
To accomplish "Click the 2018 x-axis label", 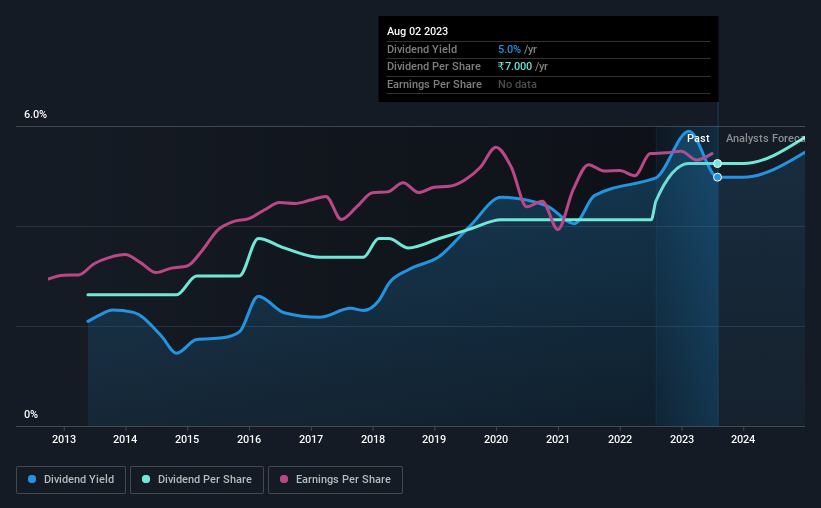I will click(x=373, y=439).
